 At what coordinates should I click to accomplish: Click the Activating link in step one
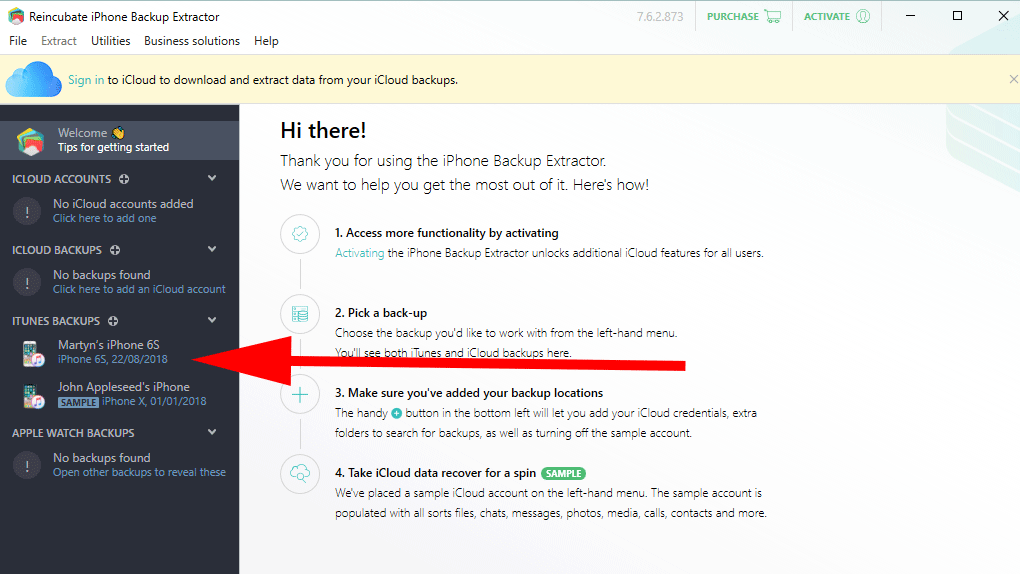pos(359,253)
